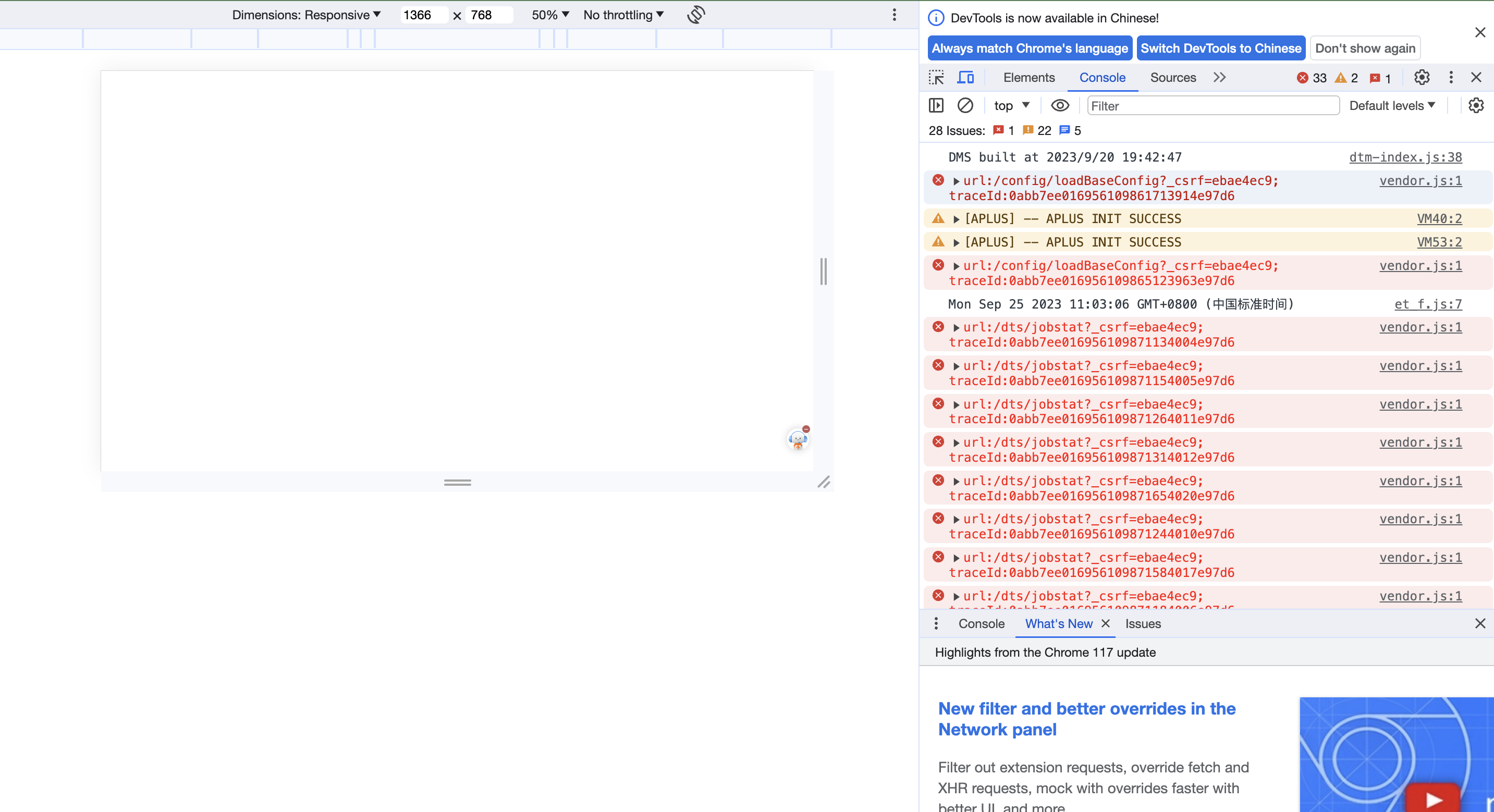Open dtm-index.js:38 source link
Image resolution: width=1494 pixels, height=812 pixels.
coord(1405,157)
